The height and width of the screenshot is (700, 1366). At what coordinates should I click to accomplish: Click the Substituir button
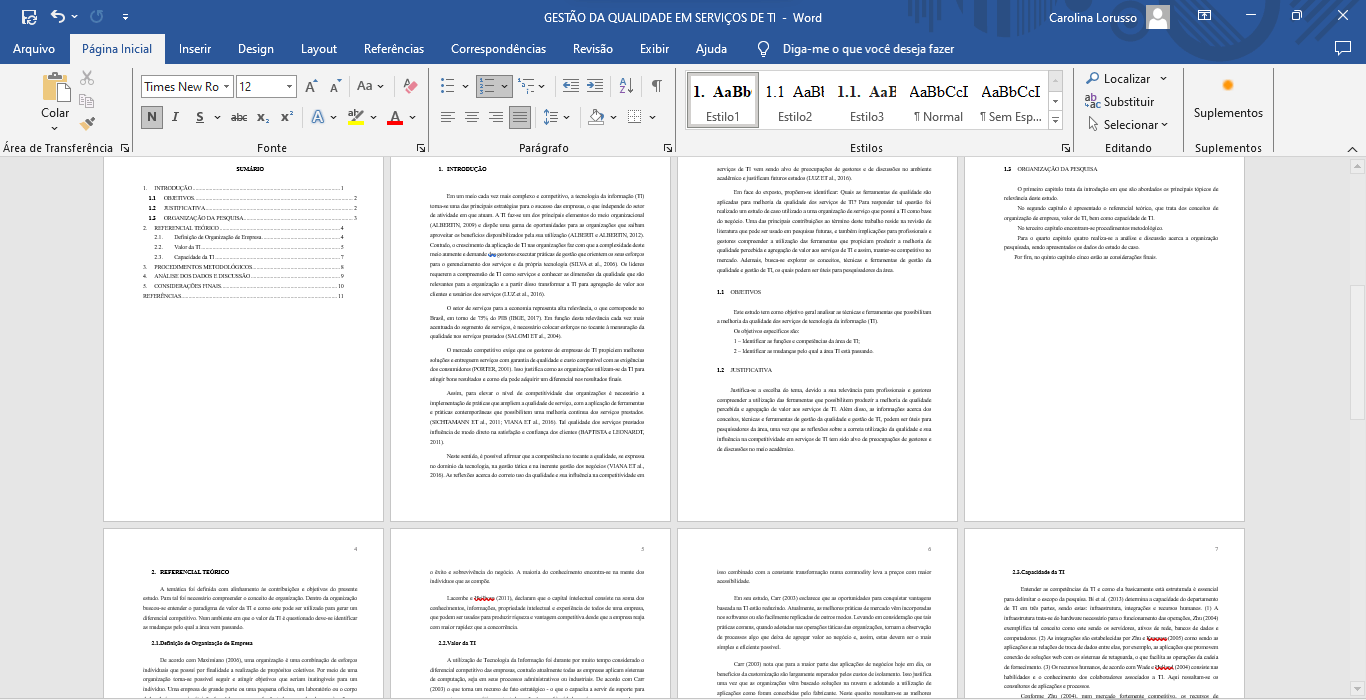point(1120,102)
